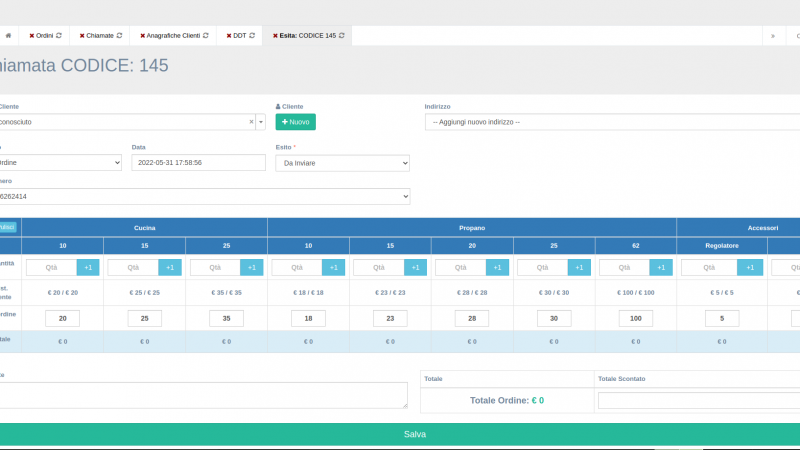Image resolution: width=800 pixels, height=450 pixels.
Task: Click the double-arrow tab overflow icon
Action: point(772,35)
